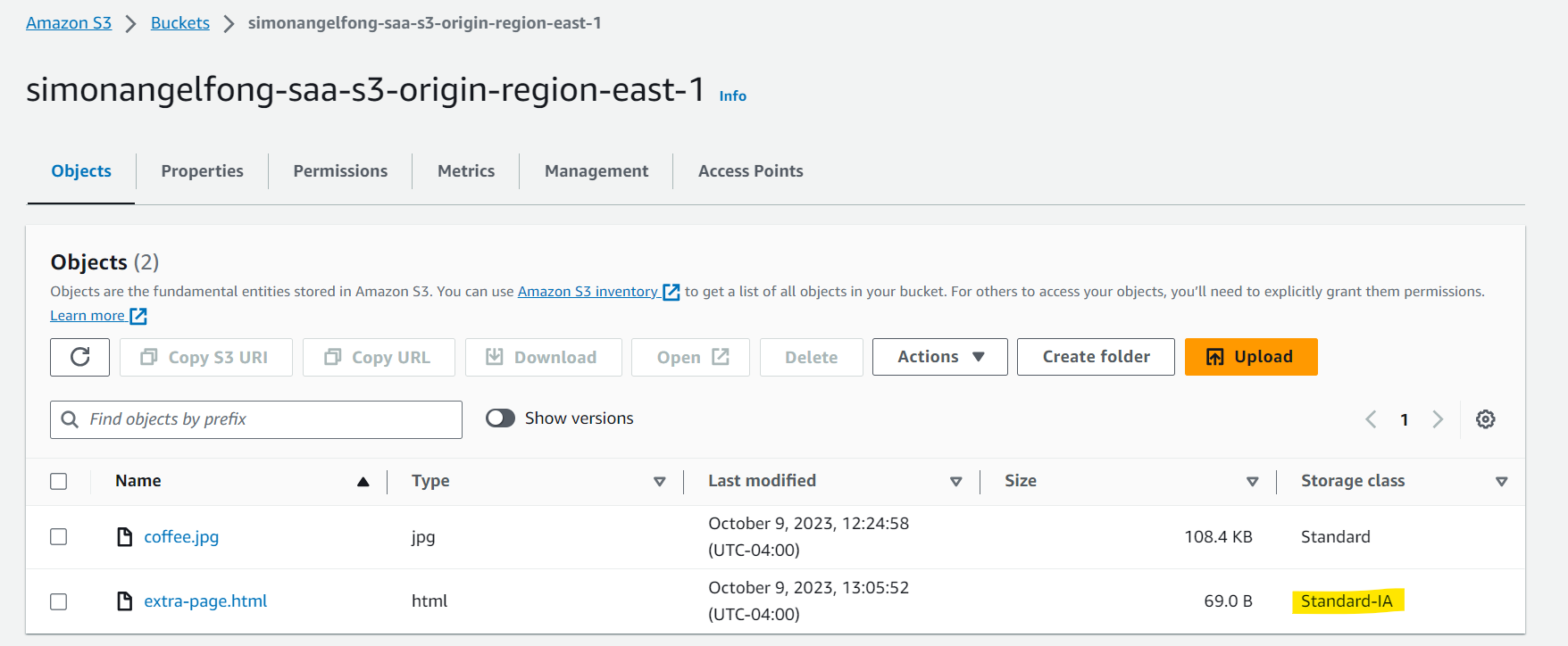Viewport: 1568px width, 646px height.
Task: Sort objects by Name column arrow
Action: pyautogui.click(x=363, y=482)
